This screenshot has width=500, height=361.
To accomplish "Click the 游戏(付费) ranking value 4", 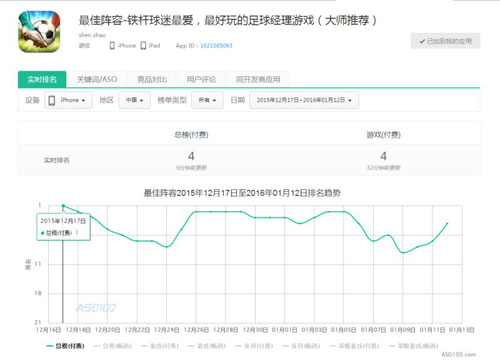I will pyautogui.click(x=383, y=156).
